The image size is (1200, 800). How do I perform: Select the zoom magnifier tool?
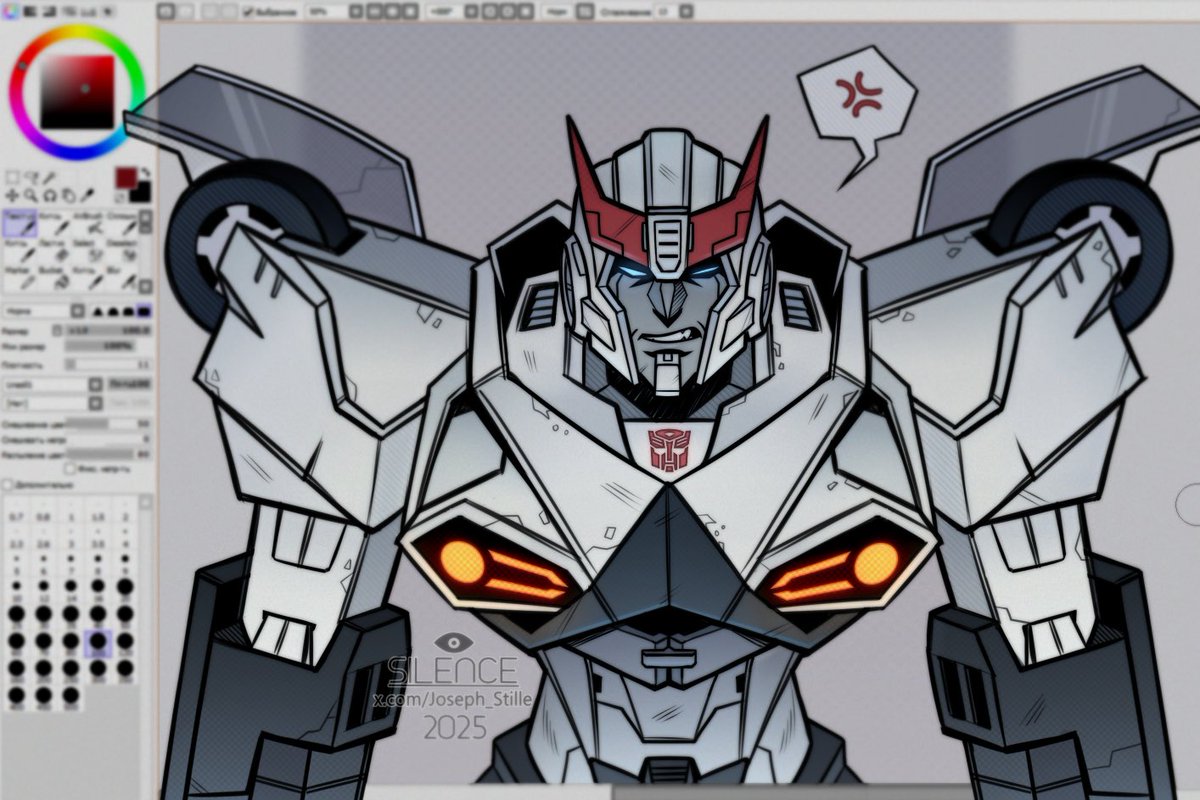pos(31,196)
